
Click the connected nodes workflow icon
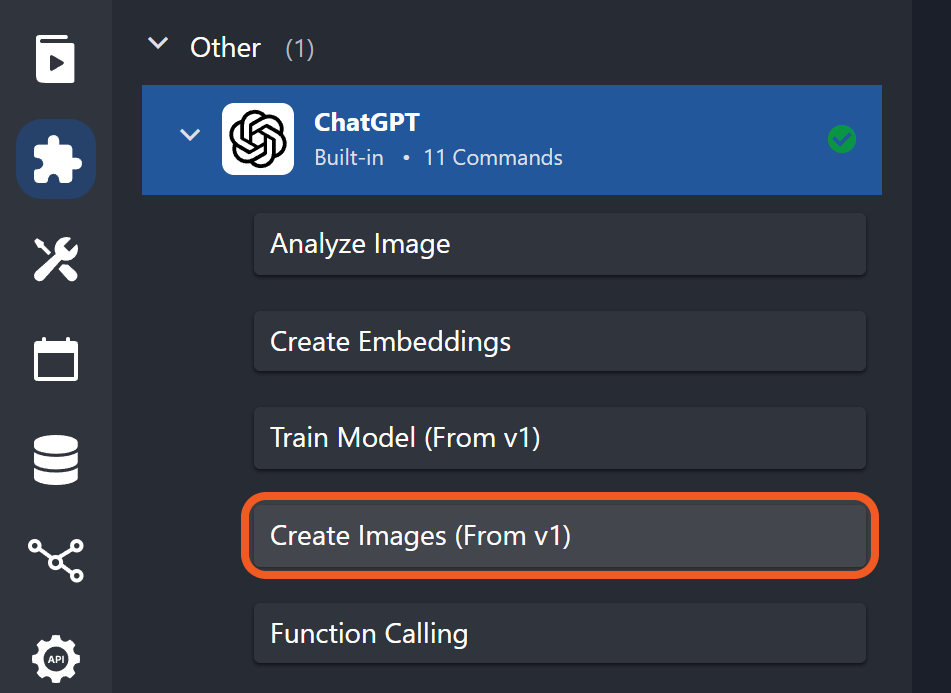pyautogui.click(x=56, y=559)
